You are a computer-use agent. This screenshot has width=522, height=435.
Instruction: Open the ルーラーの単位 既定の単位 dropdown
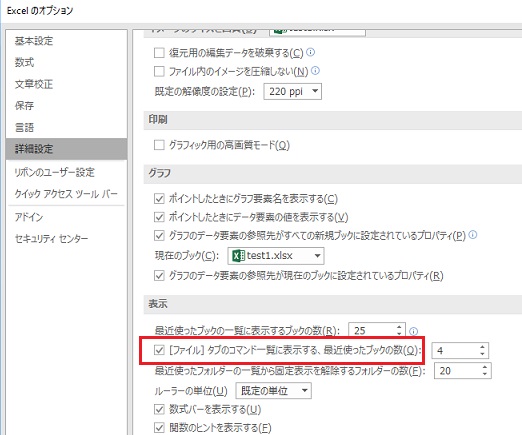coord(274,391)
